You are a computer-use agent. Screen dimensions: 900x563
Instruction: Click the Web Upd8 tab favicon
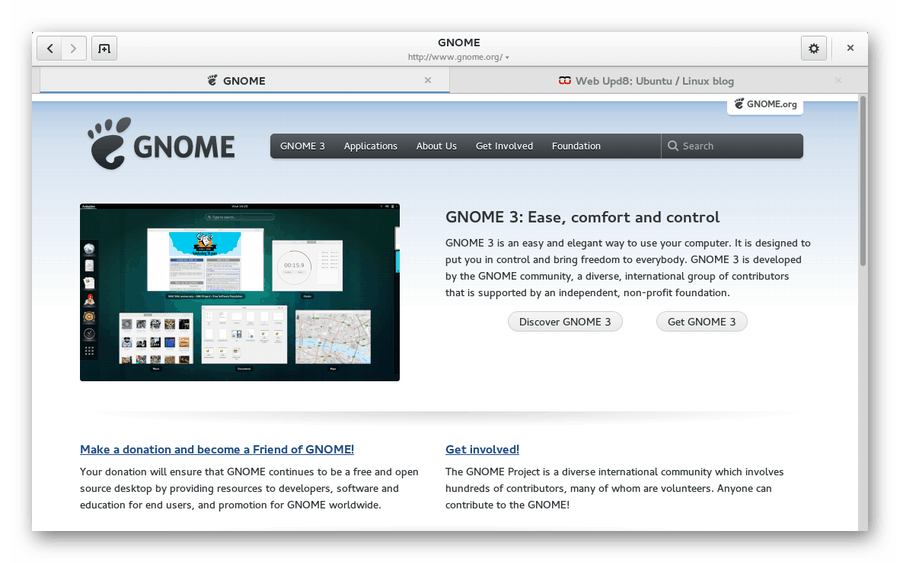[565, 81]
